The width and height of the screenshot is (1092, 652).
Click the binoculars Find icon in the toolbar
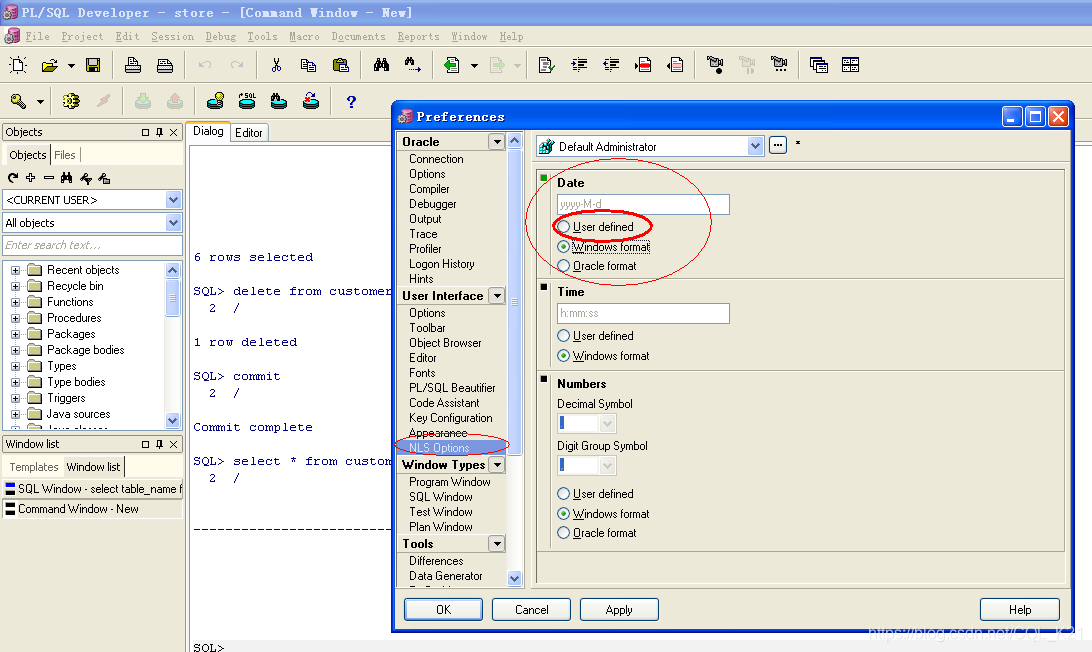point(381,64)
